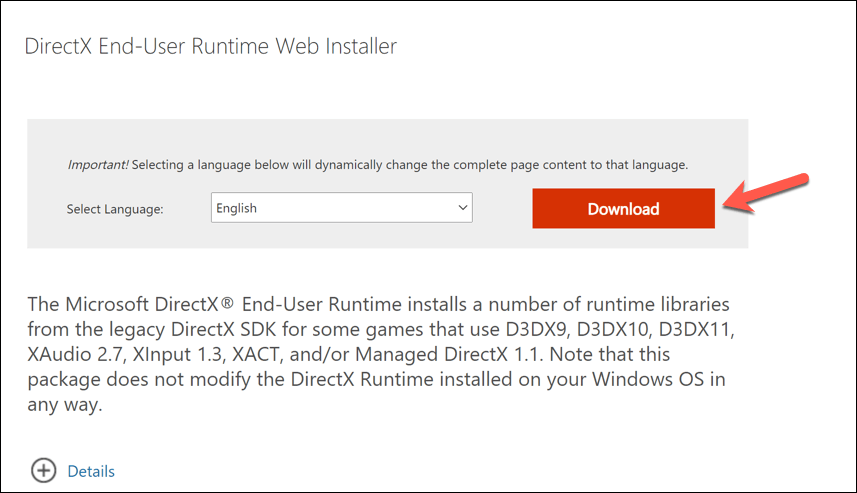857x493 pixels.
Task: Expand Details using the plus circle icon
Action: point(43,471)
